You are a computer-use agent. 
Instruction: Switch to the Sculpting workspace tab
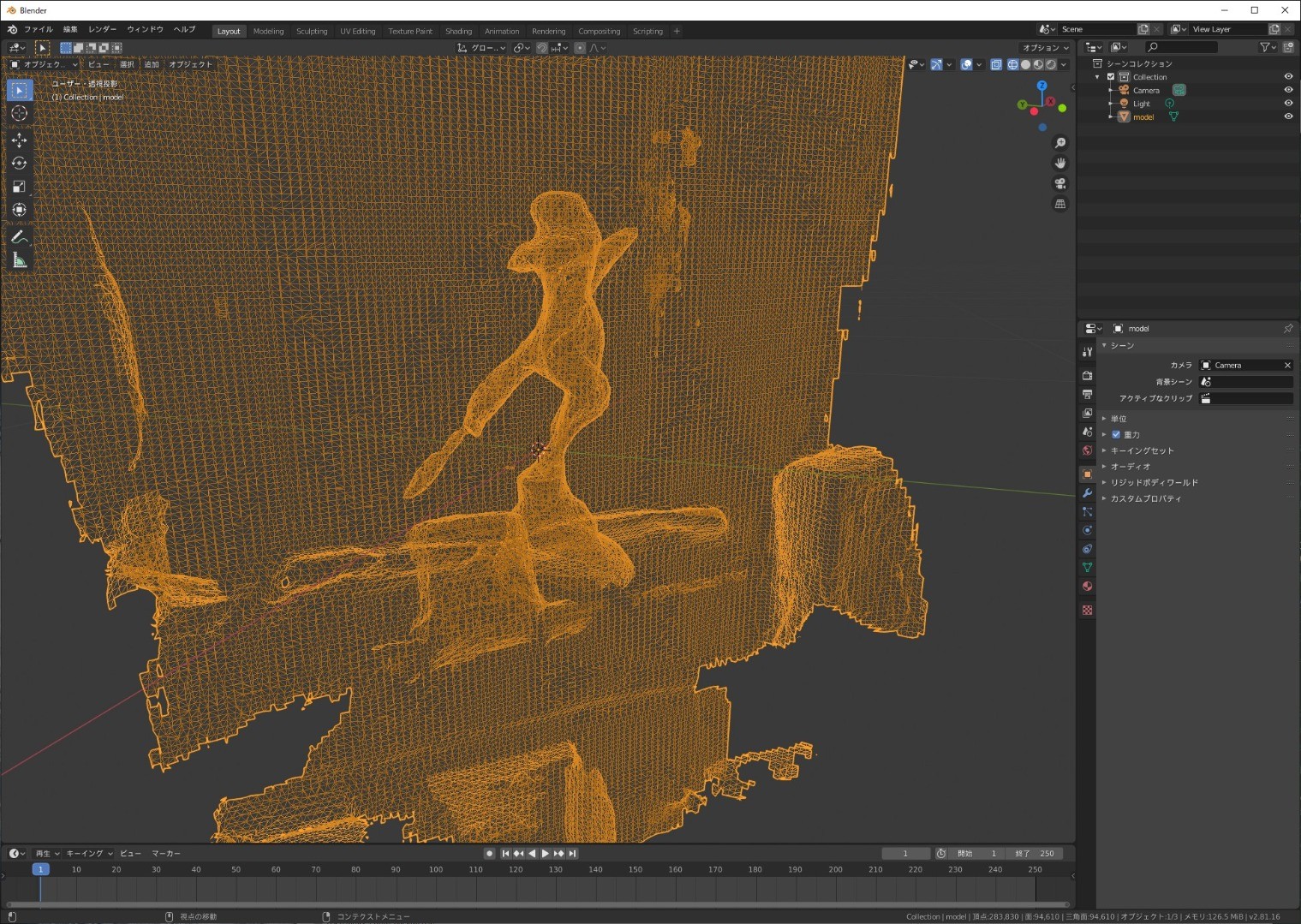312,31
